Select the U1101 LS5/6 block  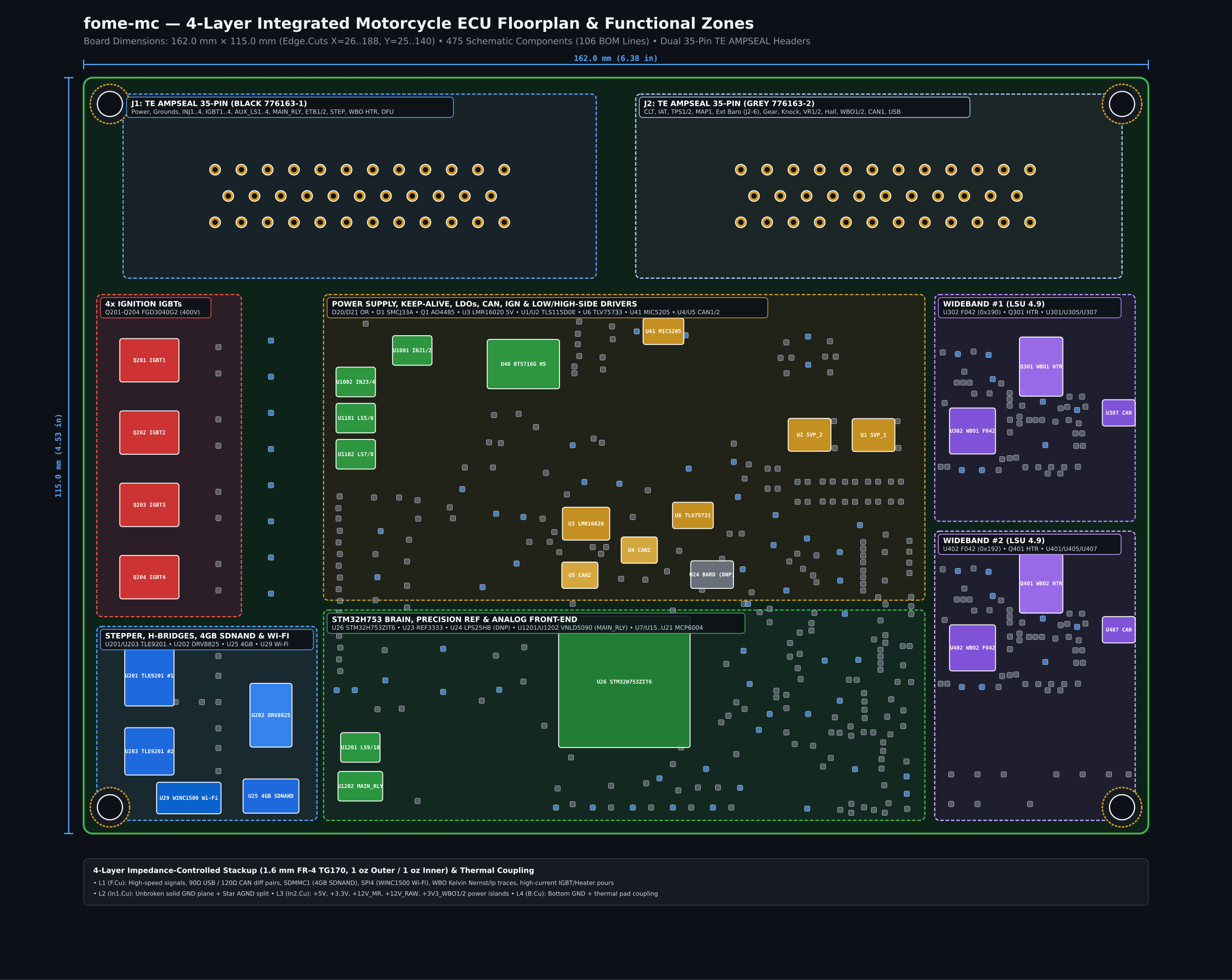(355, 418)
